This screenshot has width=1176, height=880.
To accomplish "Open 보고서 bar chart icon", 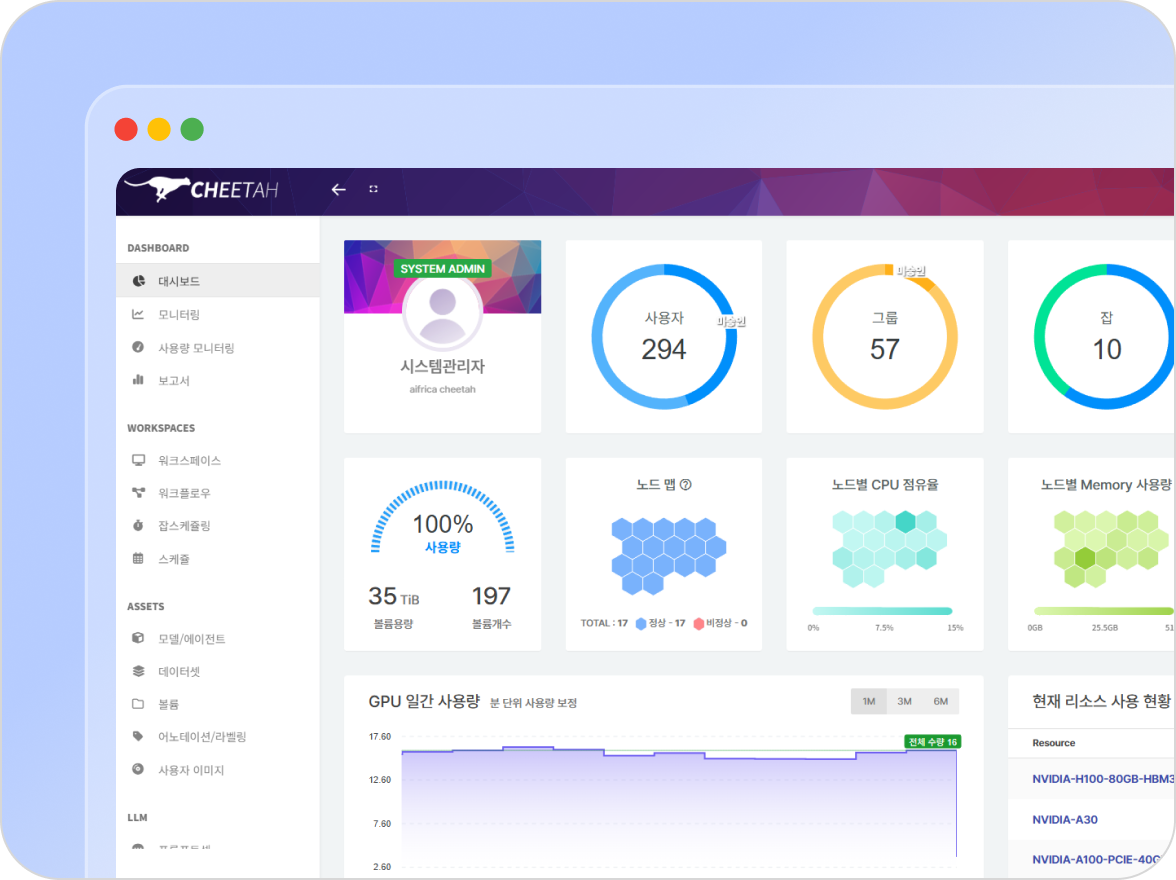I will (x=138, y=380).
